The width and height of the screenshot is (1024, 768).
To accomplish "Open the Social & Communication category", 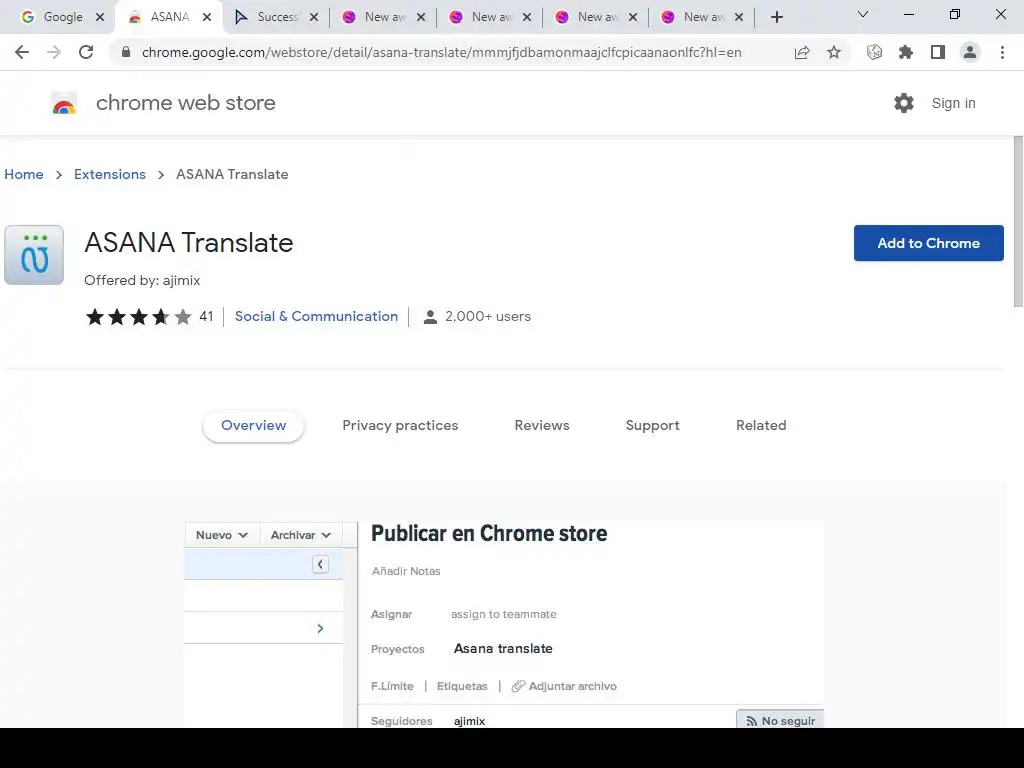I will pyautogui.click(x=316, y=317).
